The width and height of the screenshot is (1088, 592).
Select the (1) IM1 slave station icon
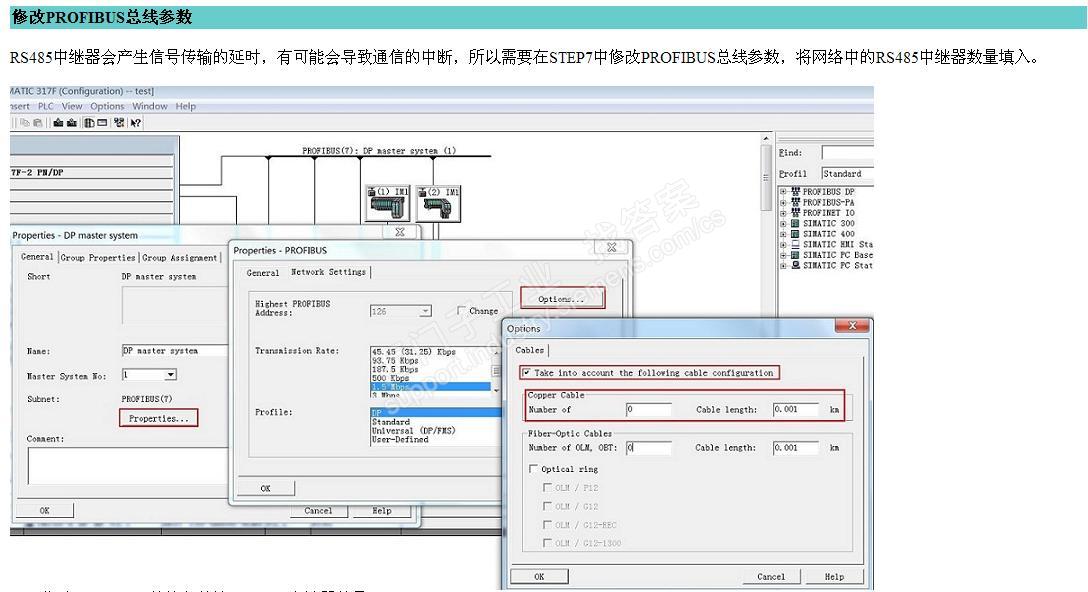(387, 203)
